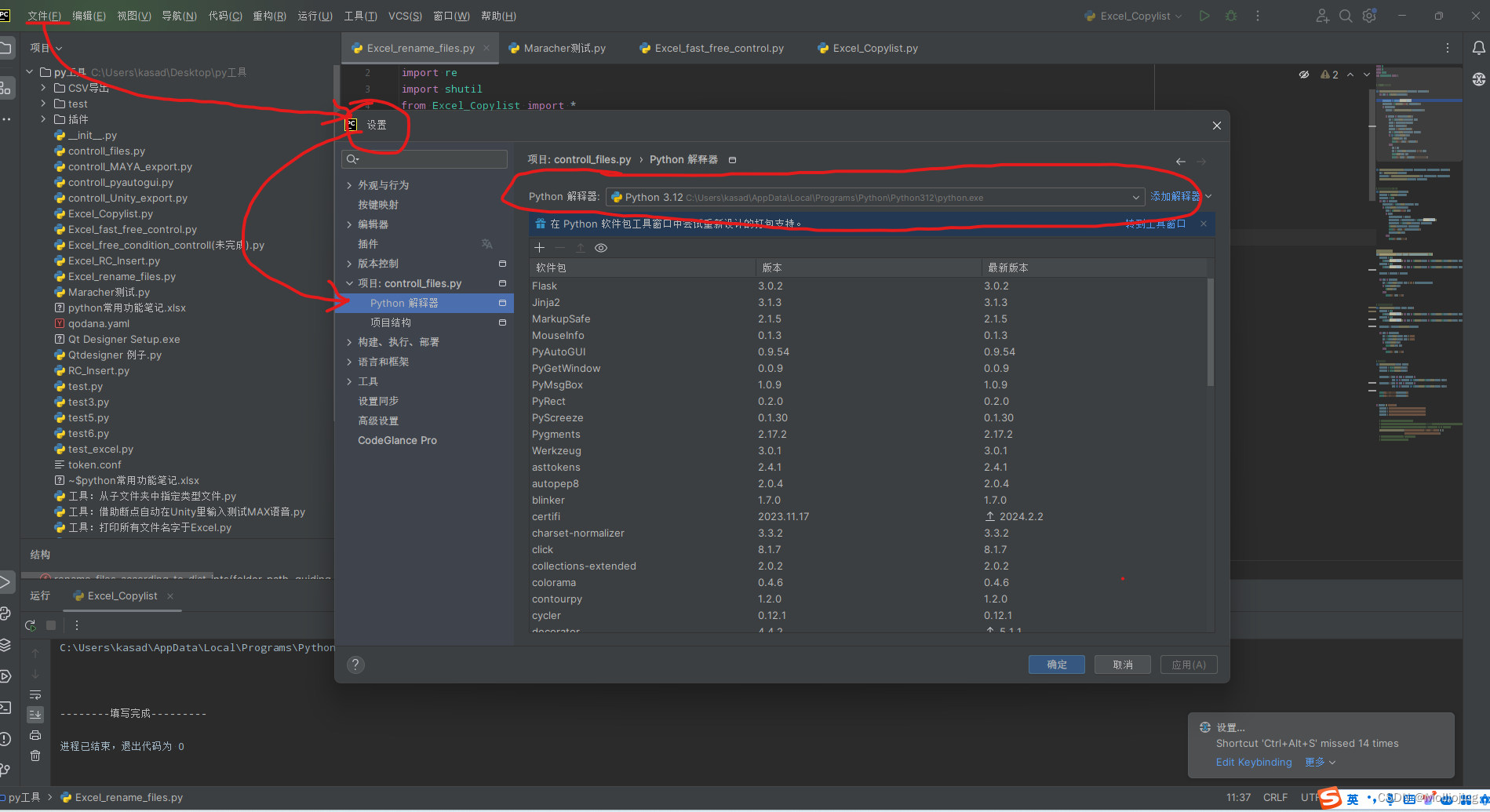Screen dimensions: 1490x812
Task: Confirm settings with the 确定 button
Action: (1056, 665)
